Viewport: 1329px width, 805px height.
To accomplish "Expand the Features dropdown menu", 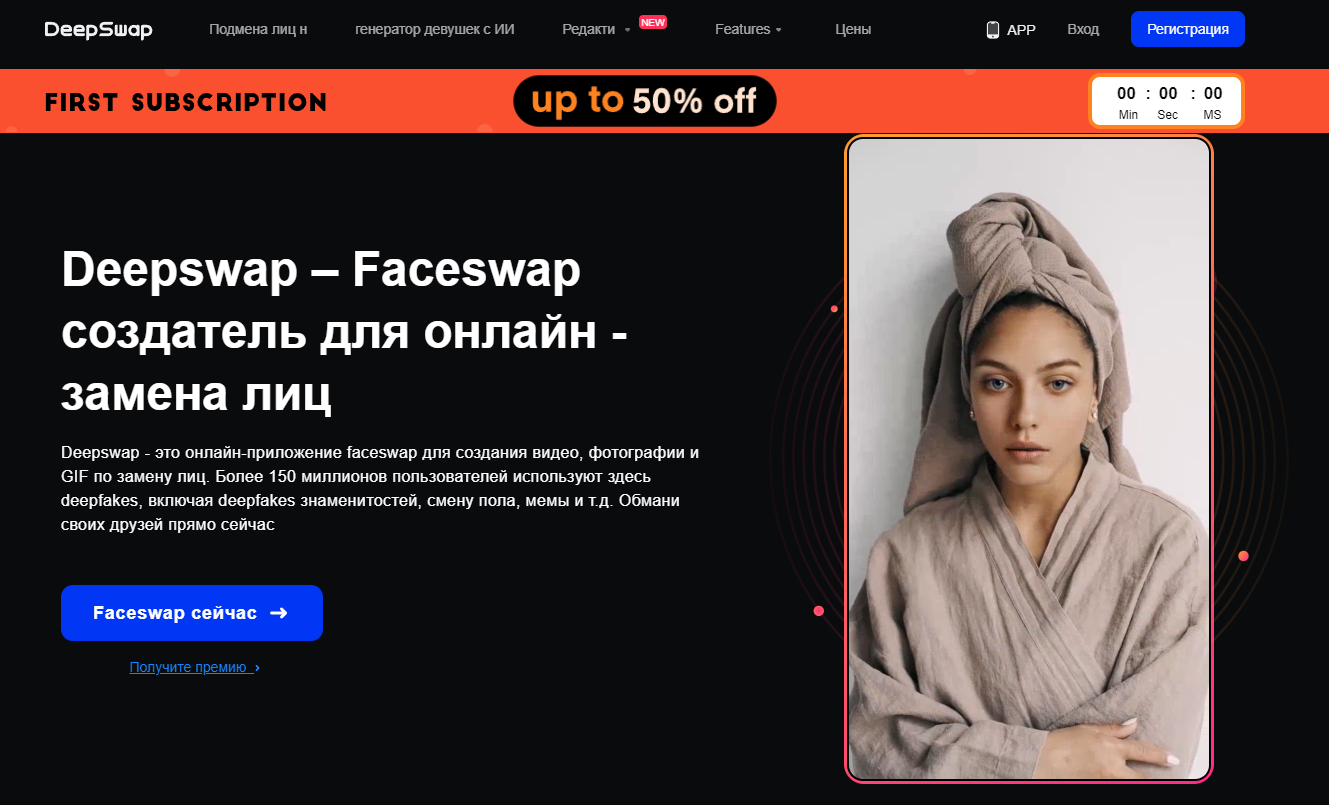I will point(748,30).
